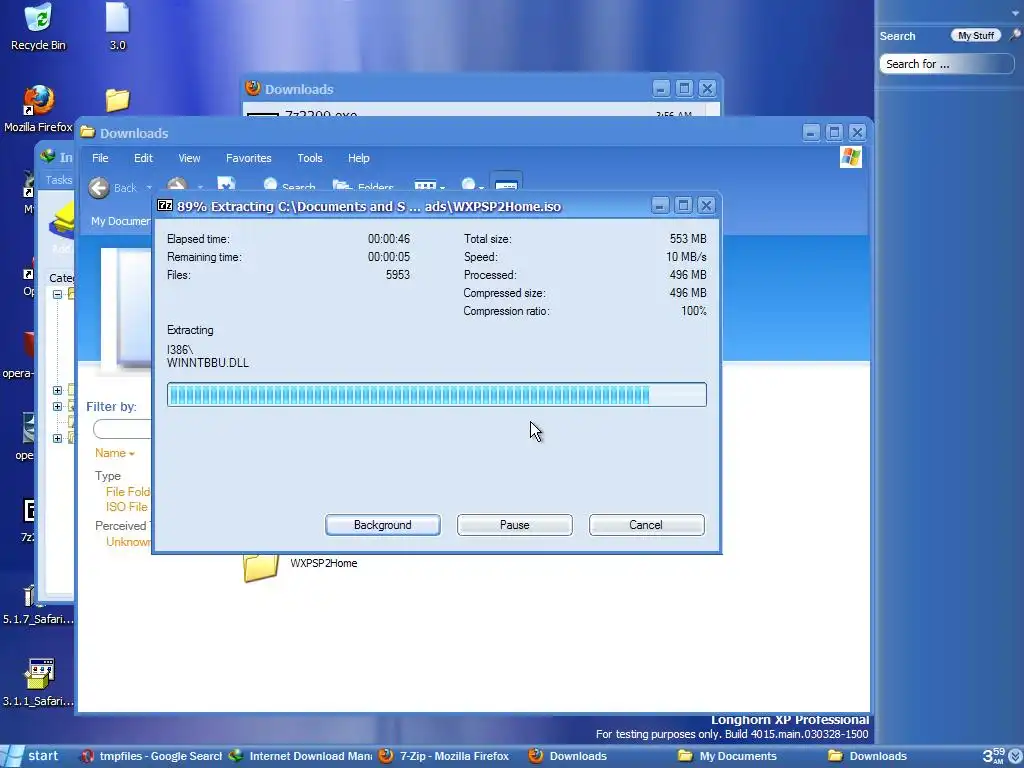Open the File menu in Downloads
This screenshot has width=1024, height=768.
[x=100, y=158]
